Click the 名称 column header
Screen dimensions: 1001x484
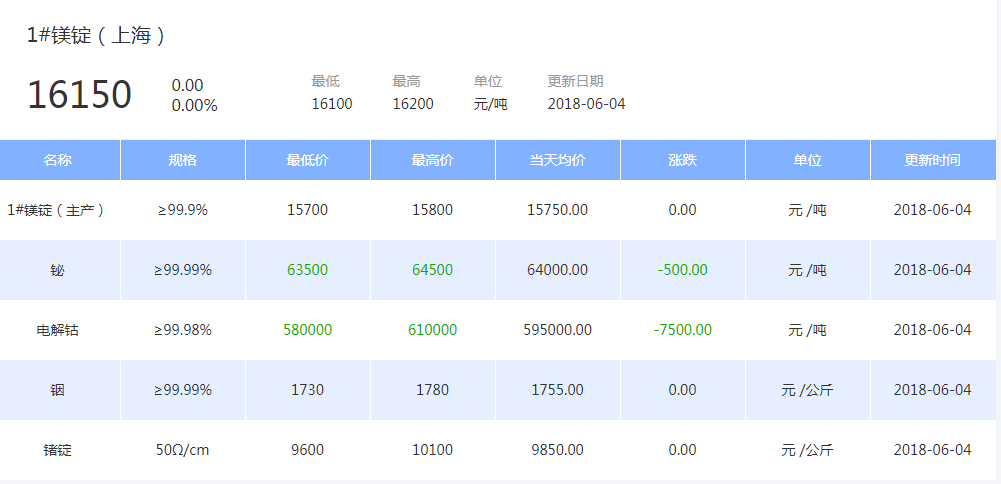click(x=58, y=160)
